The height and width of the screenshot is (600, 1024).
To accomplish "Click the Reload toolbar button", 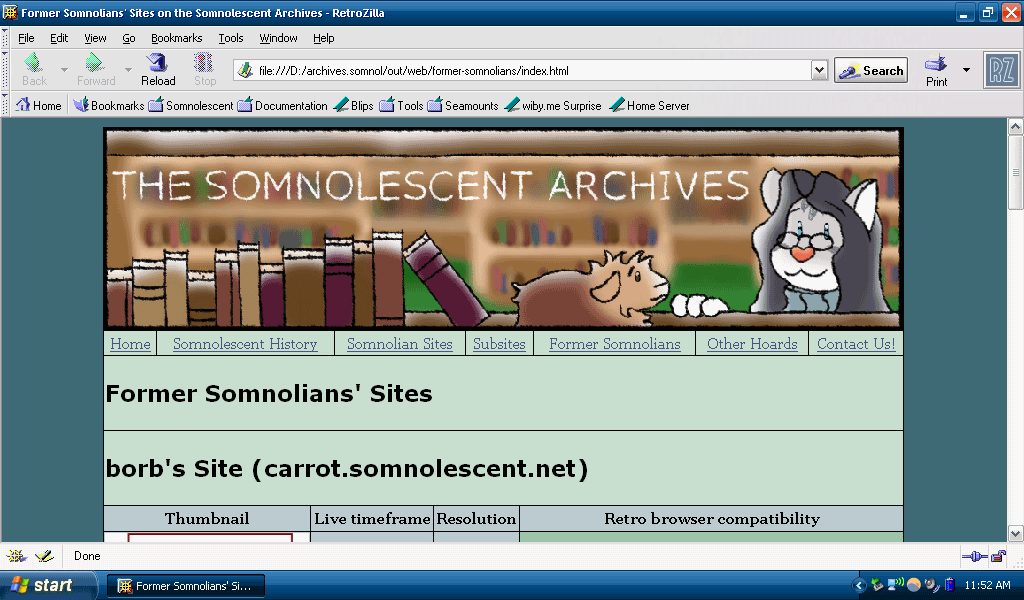I will pos(158,70).
